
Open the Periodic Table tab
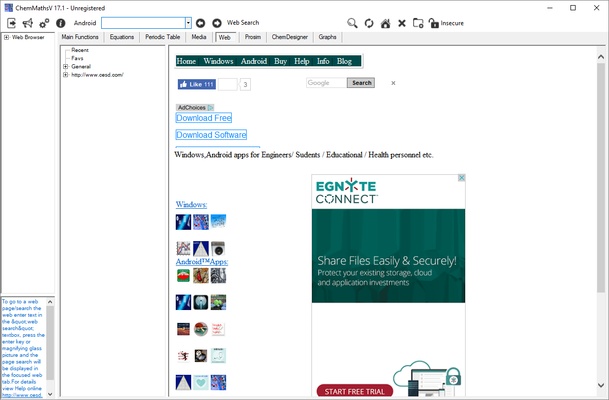(x=162, y=37)
